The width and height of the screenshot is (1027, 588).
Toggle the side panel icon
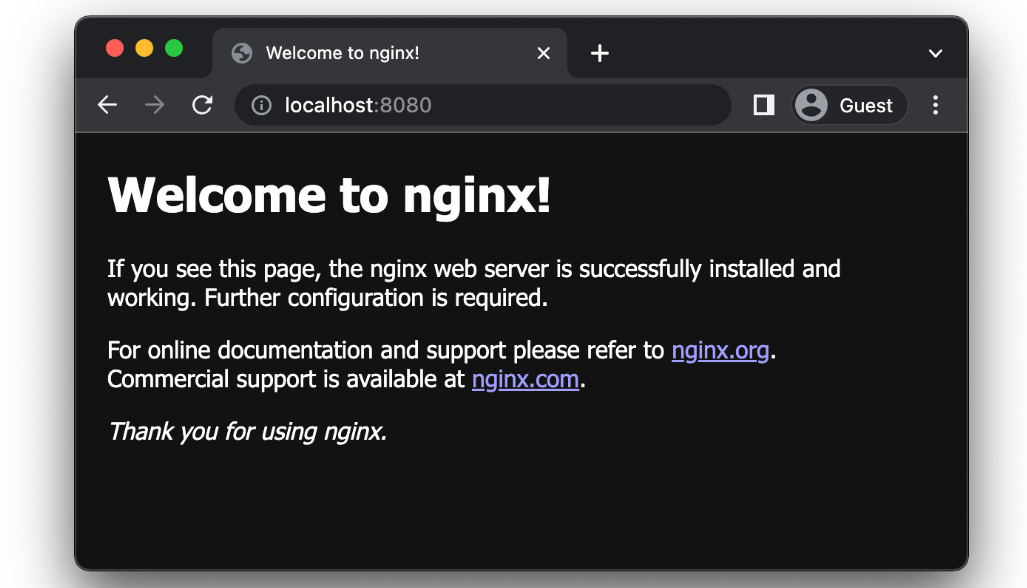point(764,105)
